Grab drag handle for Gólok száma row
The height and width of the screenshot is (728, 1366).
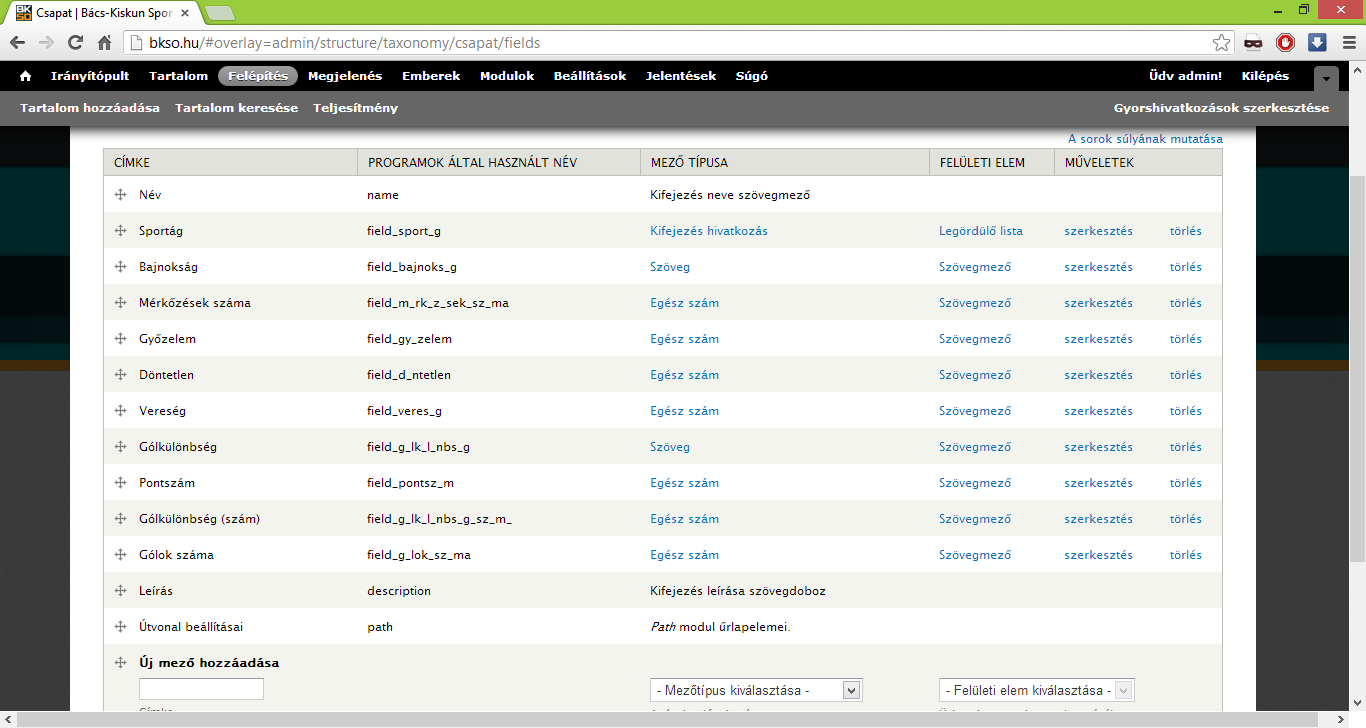click(x=120, y=555)
